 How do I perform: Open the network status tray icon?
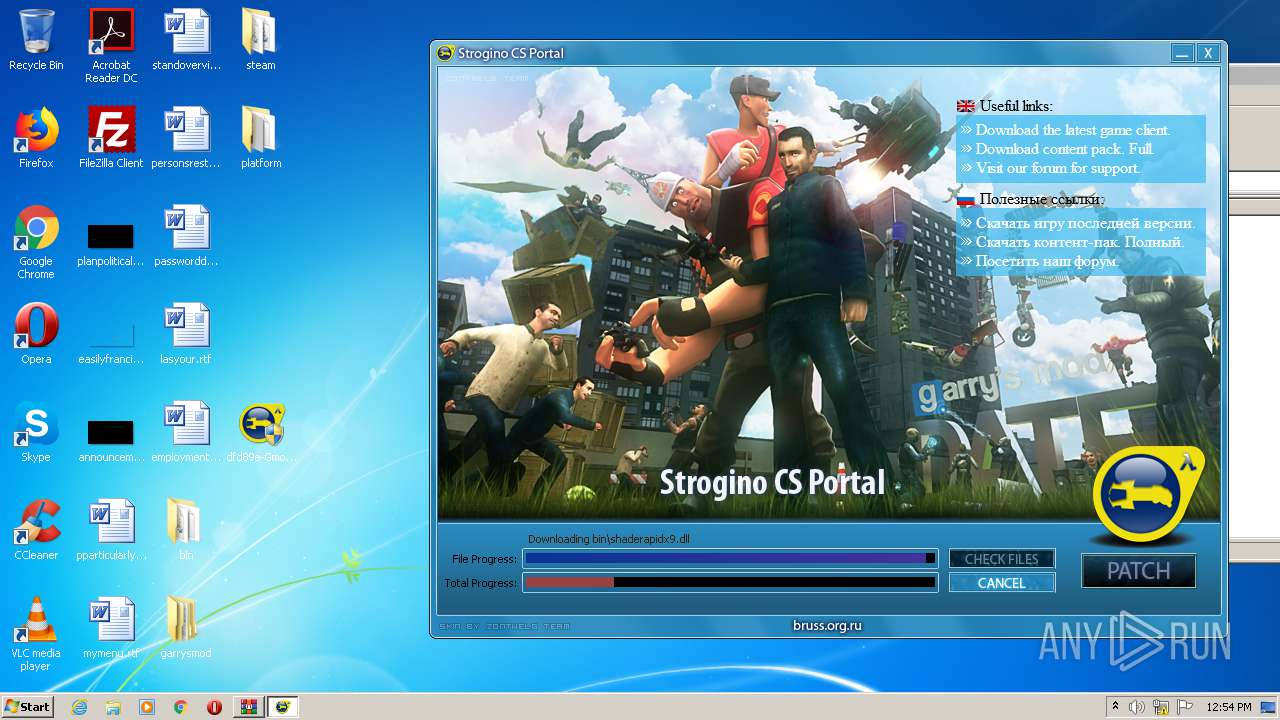(x=1161, y=707)
